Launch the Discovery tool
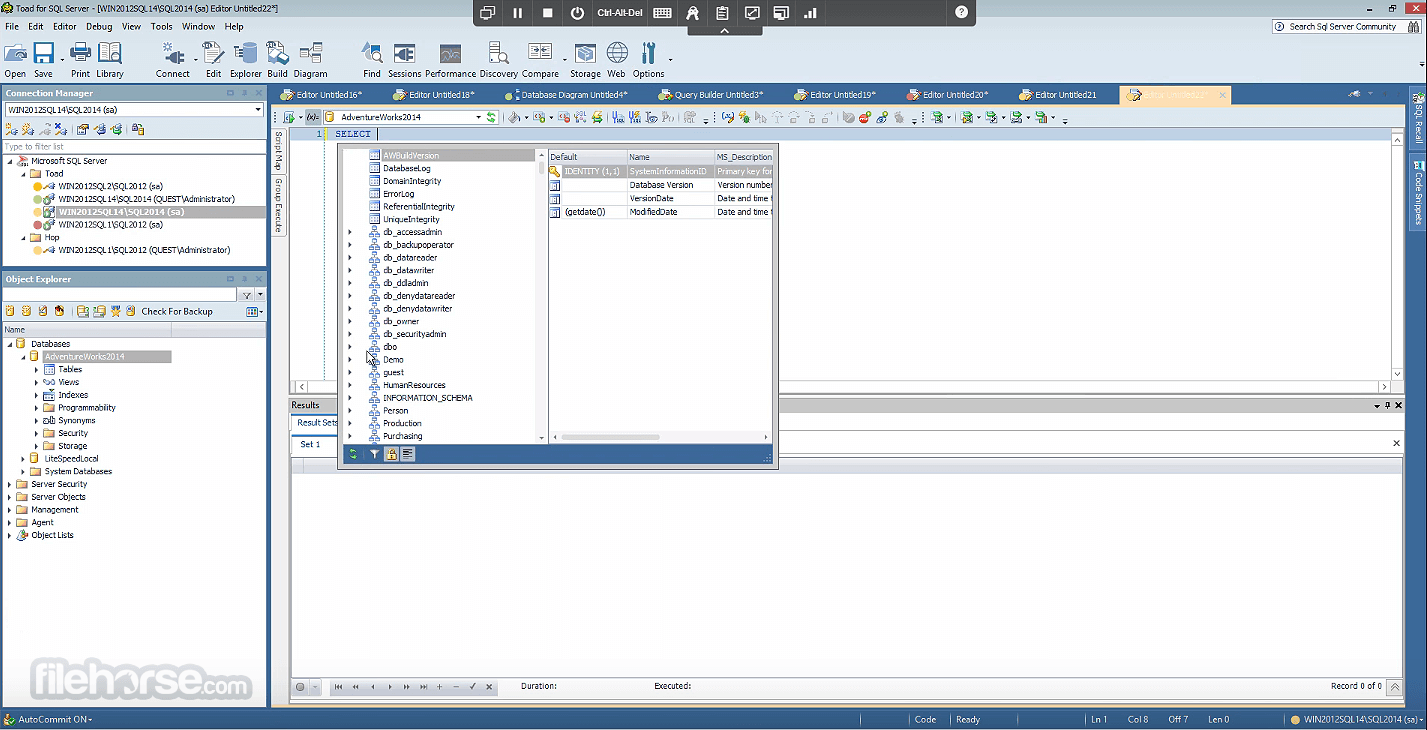This screenshot has height=730, width=1427. (x=499, y=60)
